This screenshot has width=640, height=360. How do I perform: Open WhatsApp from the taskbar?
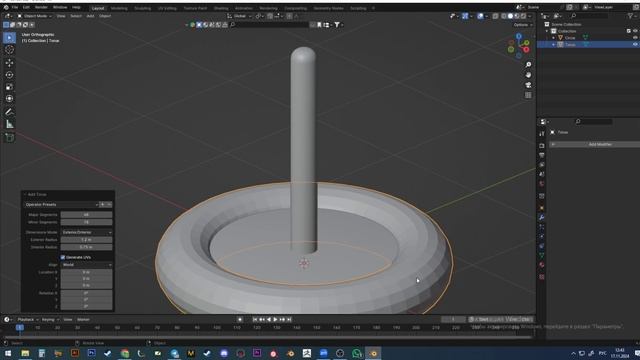357,353
